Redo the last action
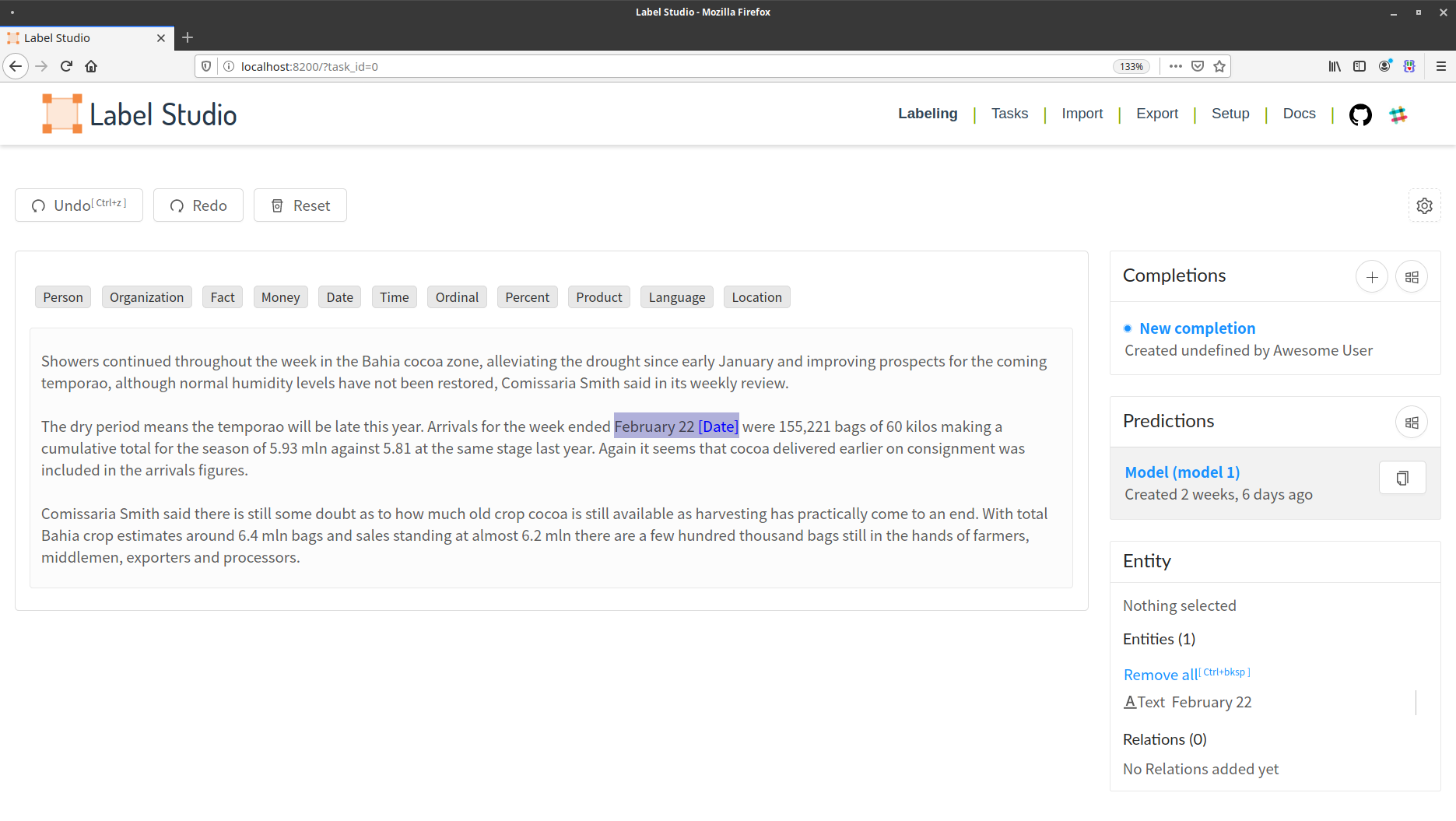 pyautogui.click(x=198, y=205)
